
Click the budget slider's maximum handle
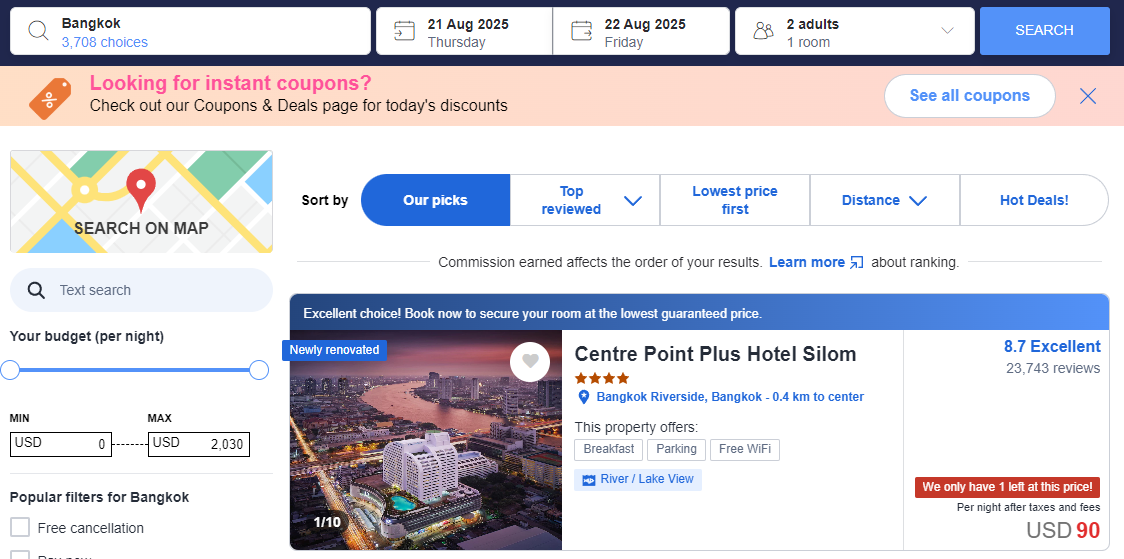[x=259, y=370]
